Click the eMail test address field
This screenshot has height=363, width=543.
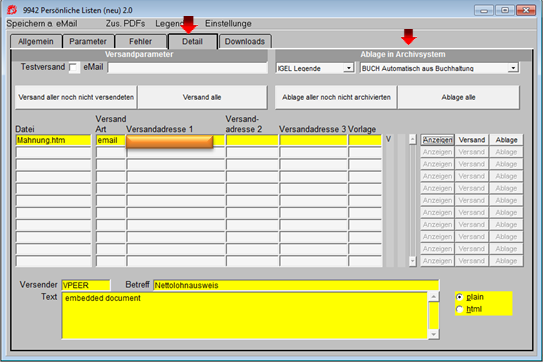click(188, 68)
